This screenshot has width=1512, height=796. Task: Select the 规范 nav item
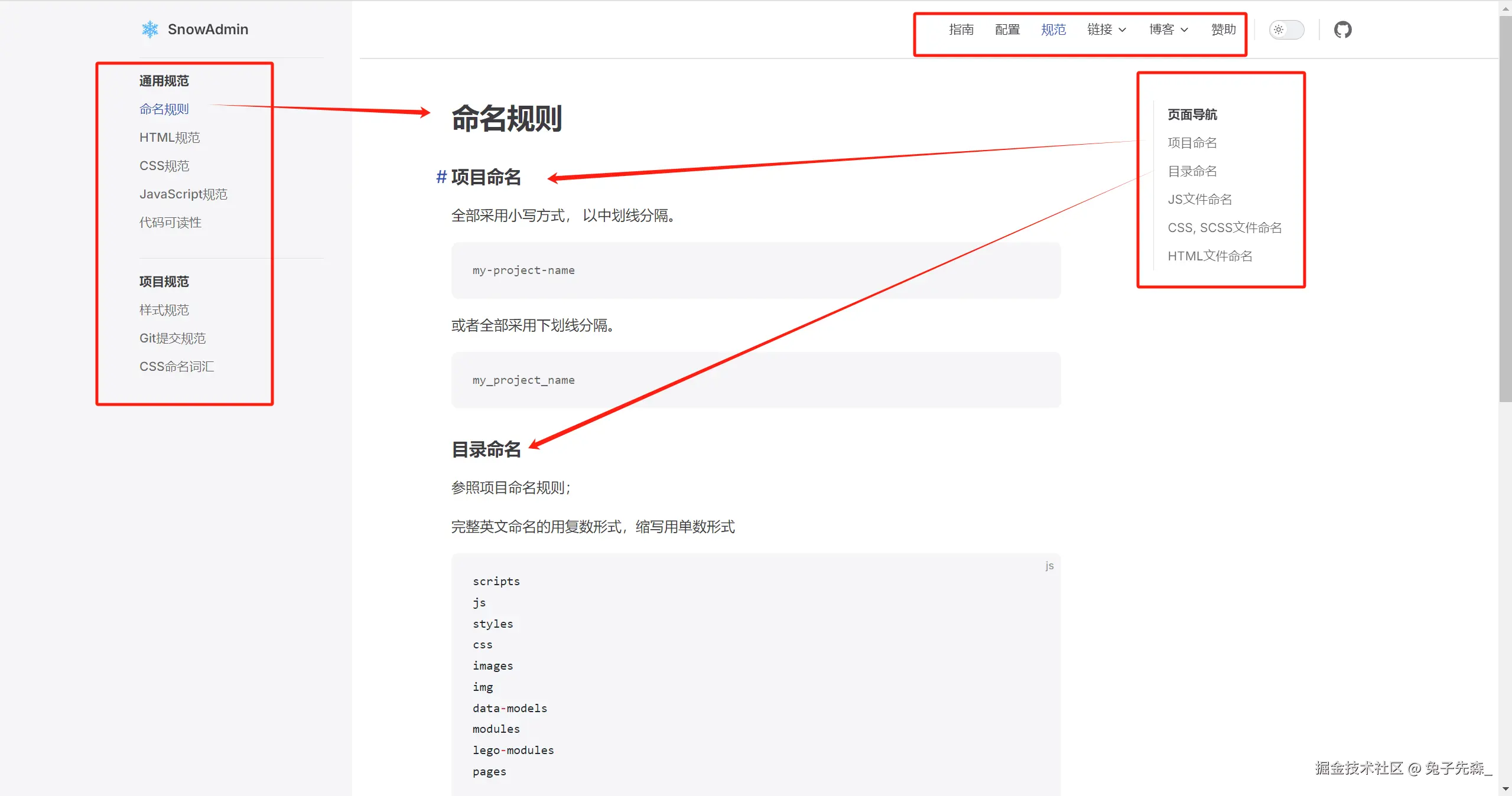point(1053,30)
